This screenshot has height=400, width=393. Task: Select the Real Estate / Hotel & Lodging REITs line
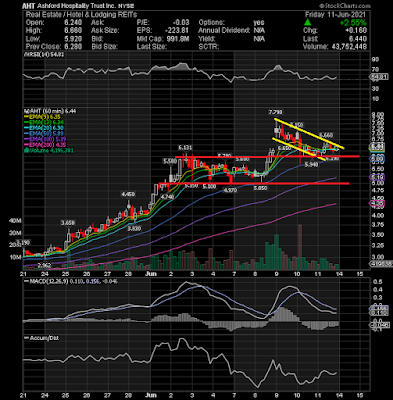(x=81, y=14)
